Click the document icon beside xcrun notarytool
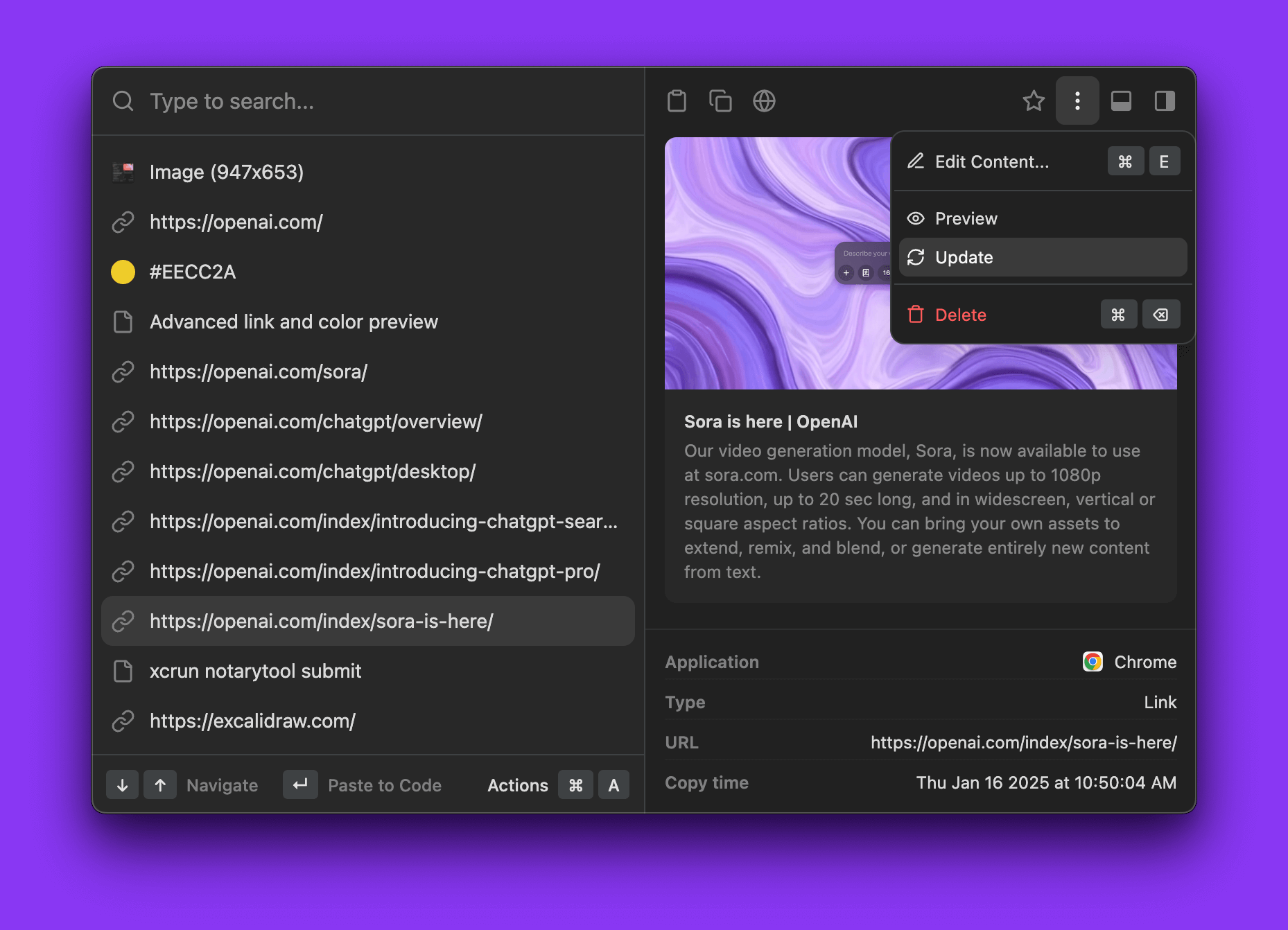This screenshot has height=930, width=1288. click(x=123, y=671)
